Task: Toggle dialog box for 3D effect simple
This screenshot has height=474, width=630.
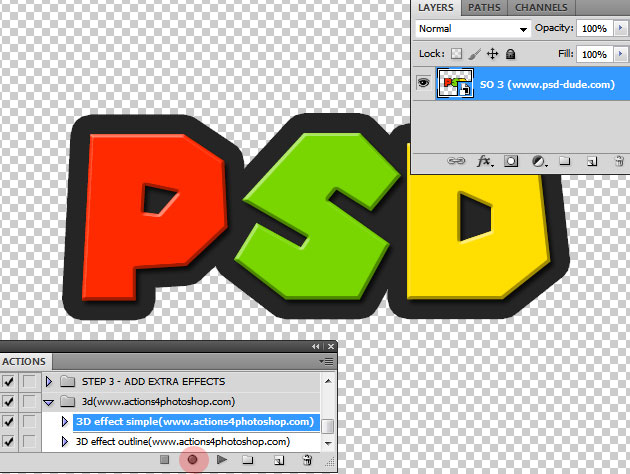Action: coord(29,421)
